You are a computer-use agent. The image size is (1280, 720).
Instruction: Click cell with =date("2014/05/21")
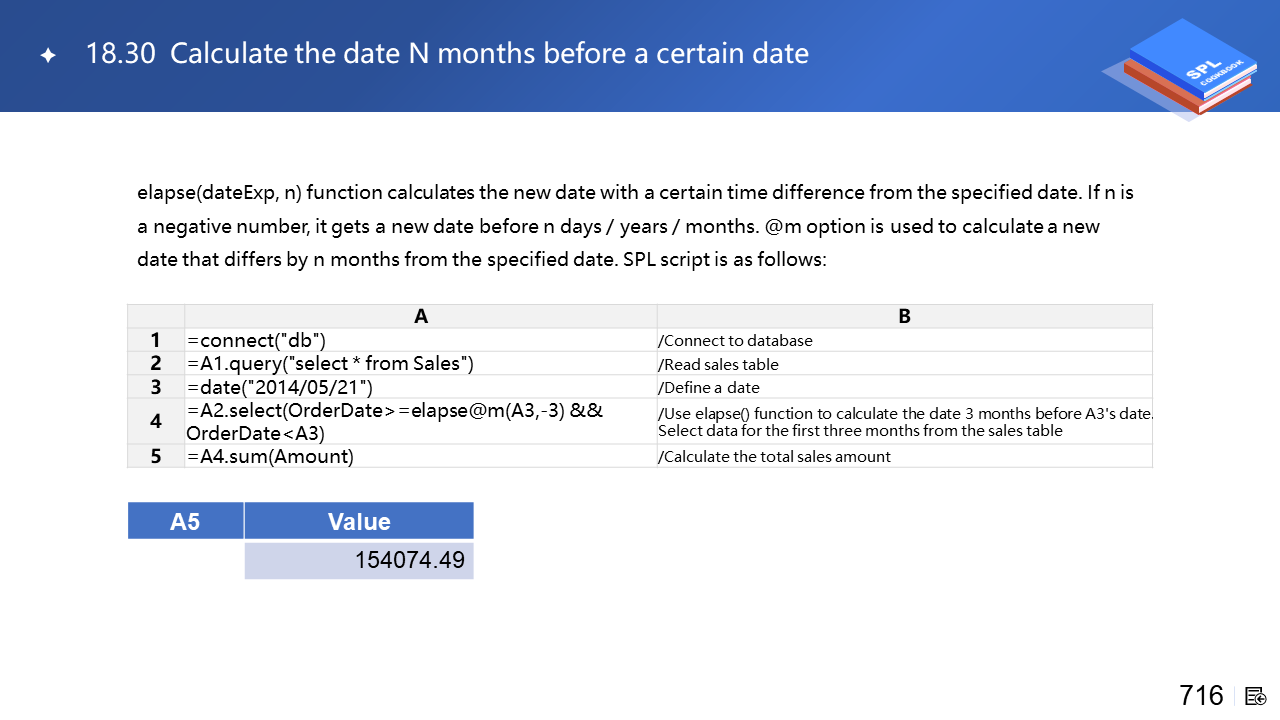pos(280,387)
